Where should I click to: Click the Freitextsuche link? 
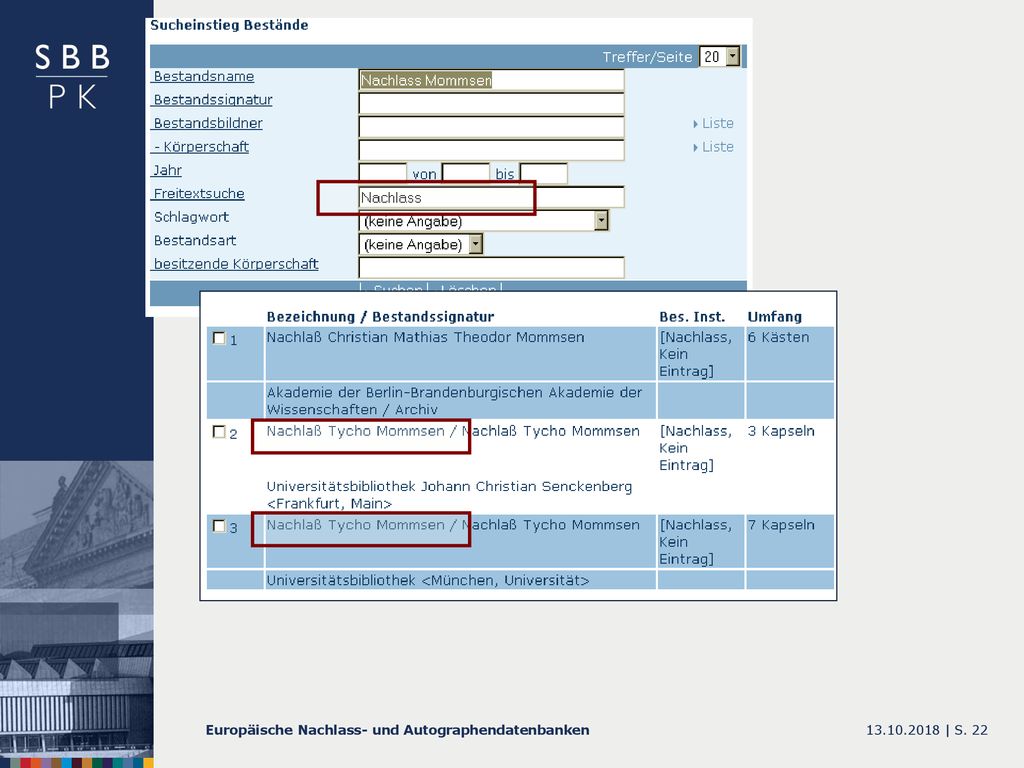pyautogui.click(x=198, y=194)
